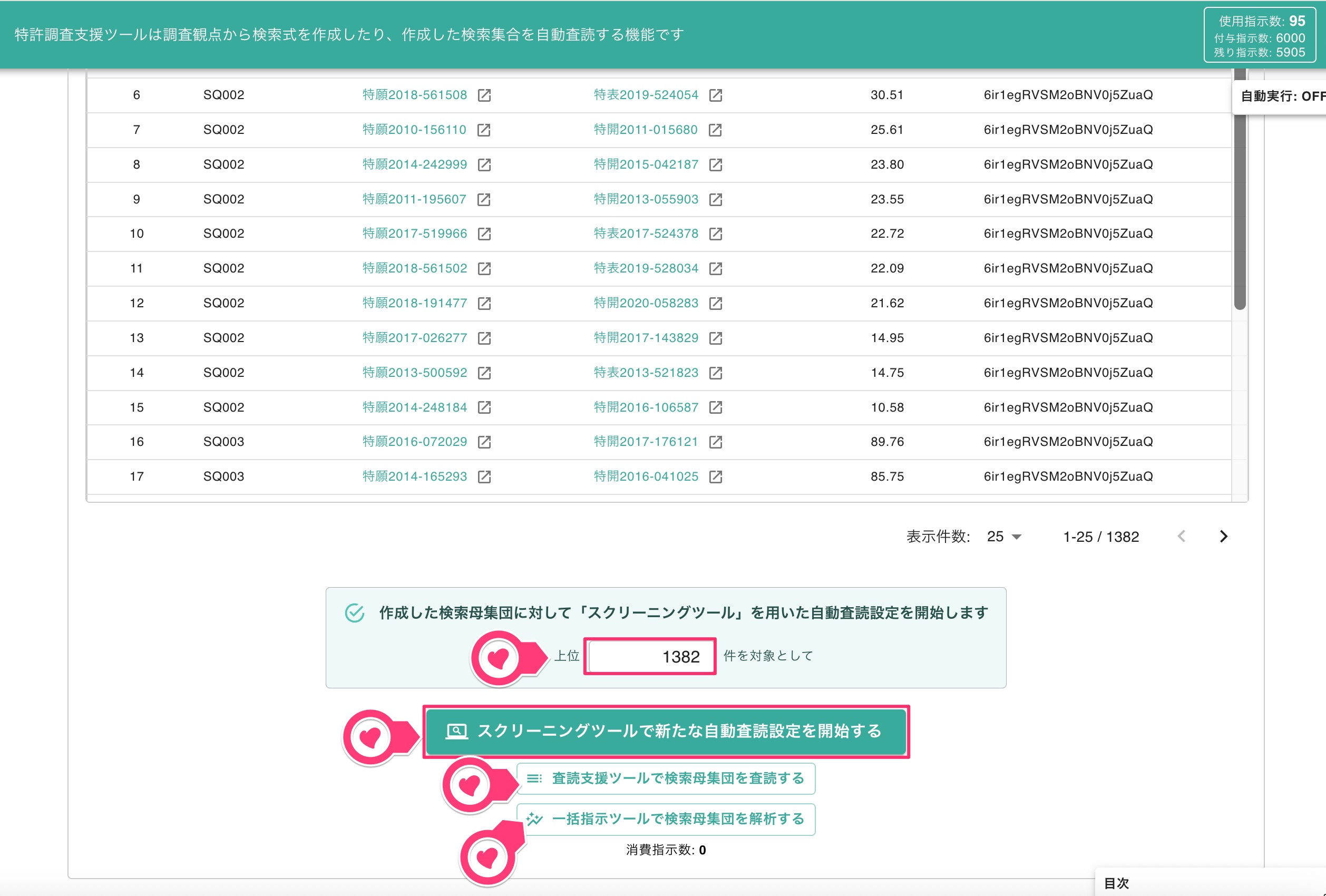Open external link icon beside 特表2017-524378

pos(716,234)
